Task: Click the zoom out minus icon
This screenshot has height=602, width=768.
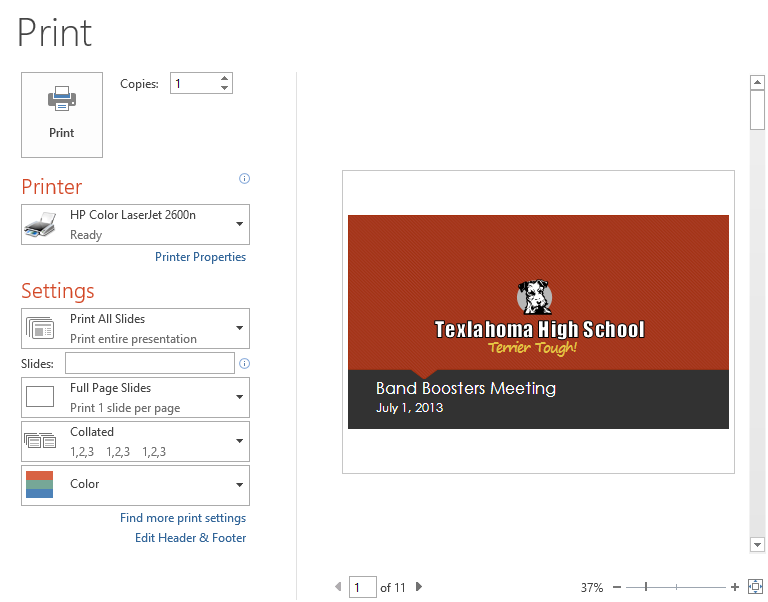Action: tap(617, 587)
